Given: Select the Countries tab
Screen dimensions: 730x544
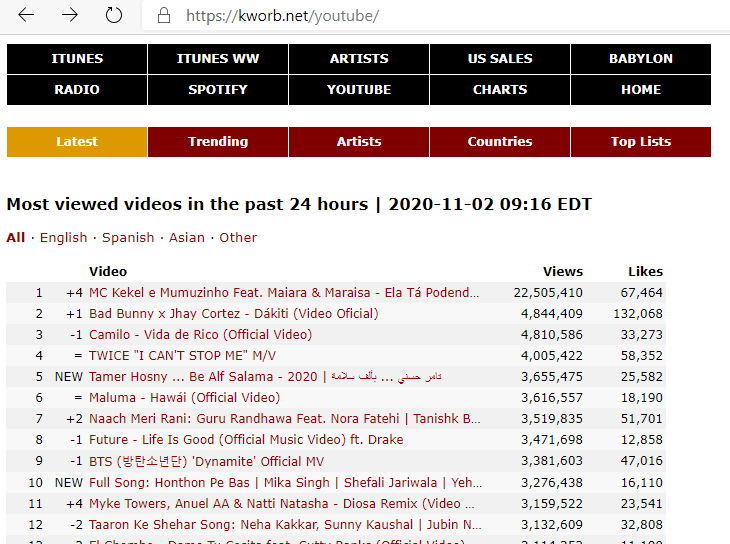Looking at the screenshot, I should tap(500, 142).
